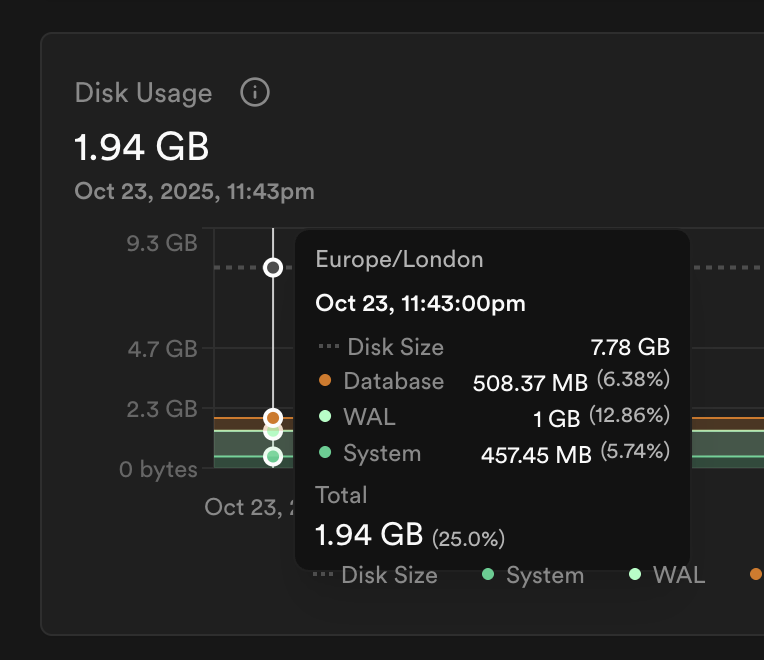Click the Europe/London timezone label
Screen dimensions: 764x660
point(399,259)
